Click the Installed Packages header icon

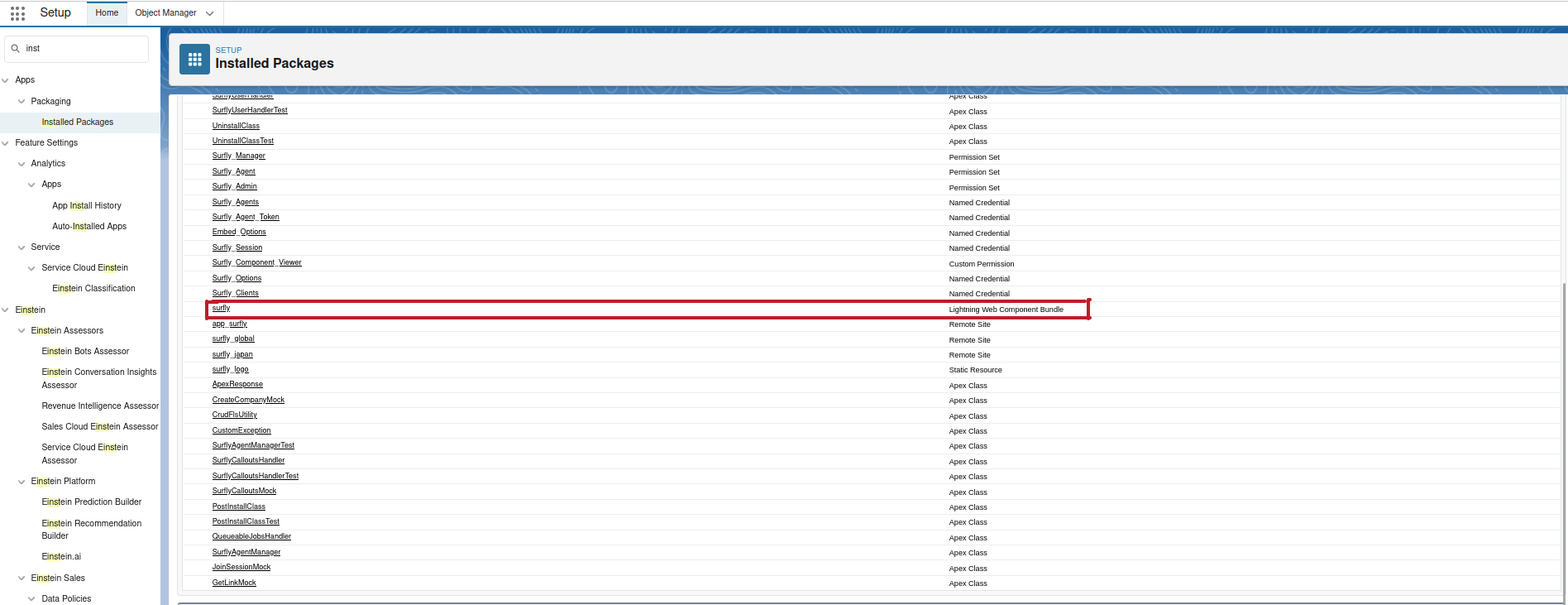coord(194,60)
